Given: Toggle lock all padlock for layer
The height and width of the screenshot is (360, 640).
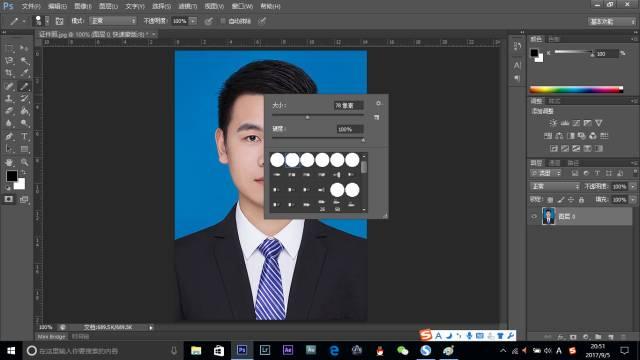Looking at the screenshot, I should pos(581,200).
